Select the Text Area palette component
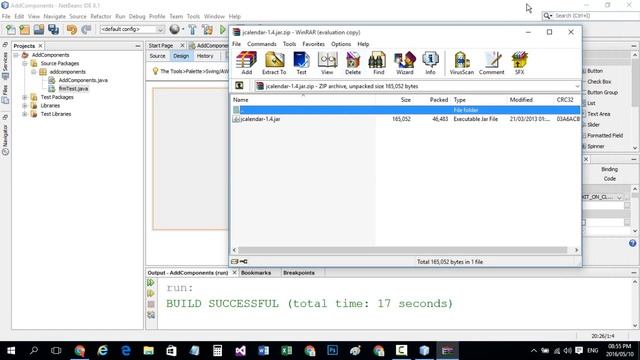The height and width of the screenshot is (360, 640). (598, 114)
